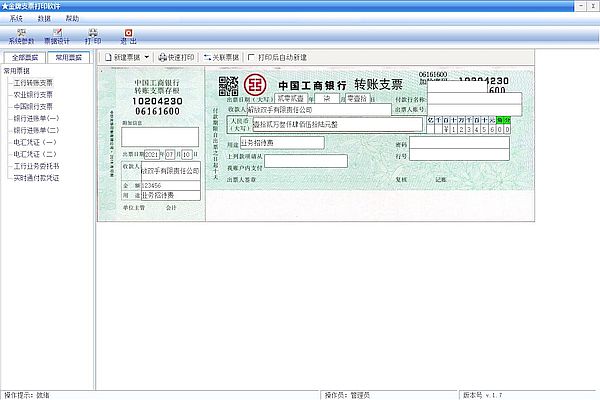The width and height of the screenshot is (600, 400).
Task: Click the 行号 field
Action: tap(459, 155)
